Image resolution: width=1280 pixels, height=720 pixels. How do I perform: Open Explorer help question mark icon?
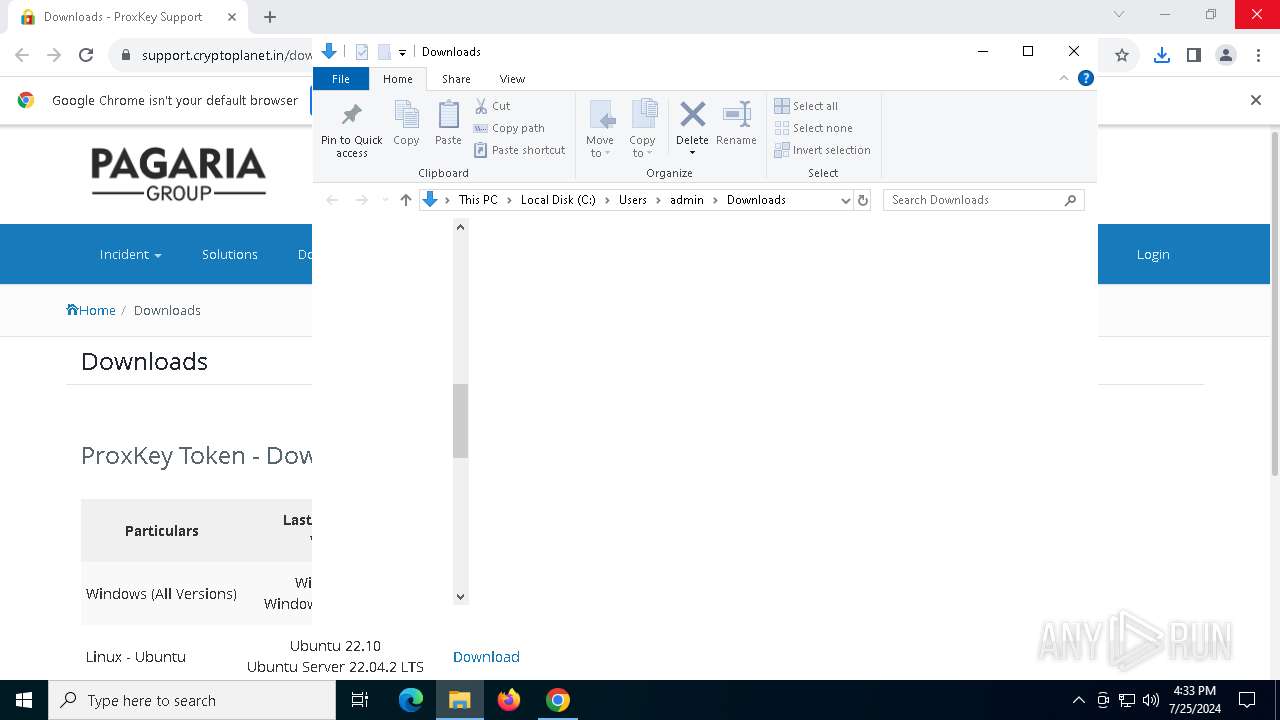click(1085, 78)
